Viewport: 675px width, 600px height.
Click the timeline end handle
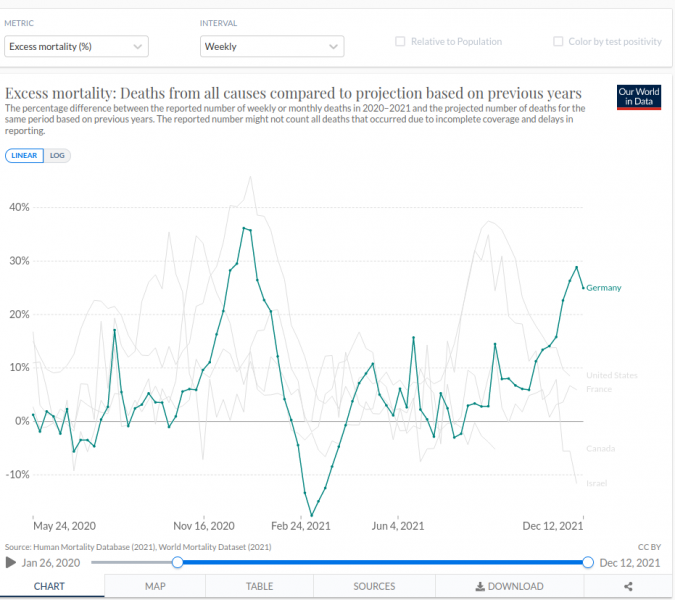point(588,562)
